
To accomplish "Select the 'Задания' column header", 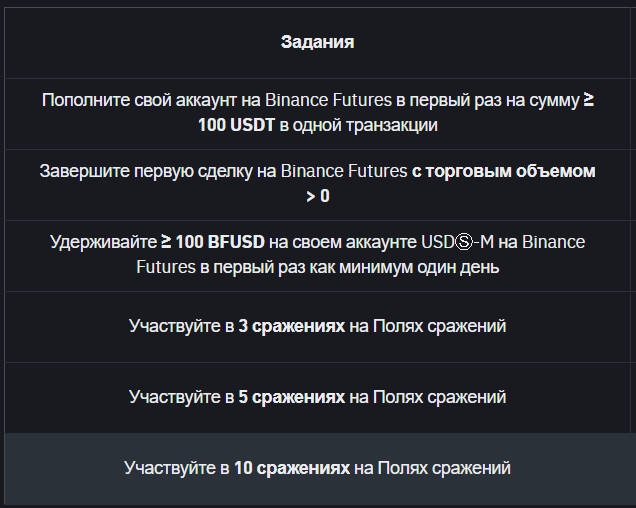I will (x=318, y=42).
